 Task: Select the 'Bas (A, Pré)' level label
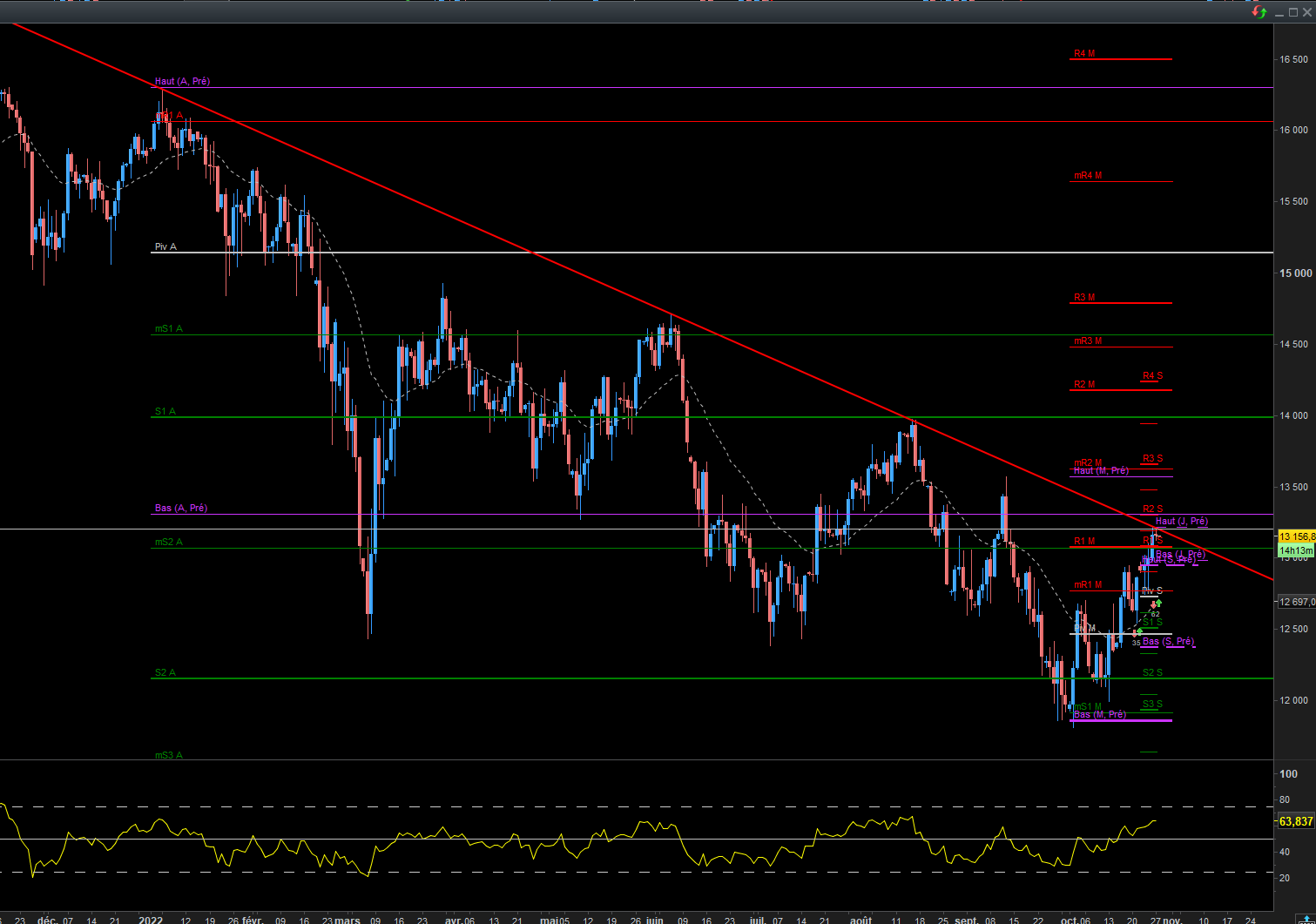click(181, 508)
